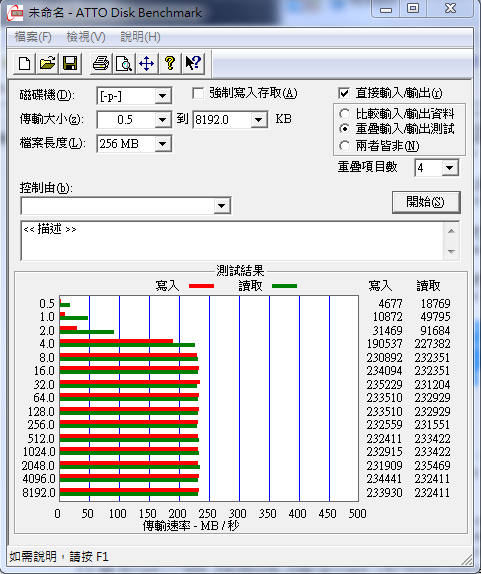Save results with the floppy disk icon
The image size is (481, 574).
pyautogui.click(x=70, y=64)
